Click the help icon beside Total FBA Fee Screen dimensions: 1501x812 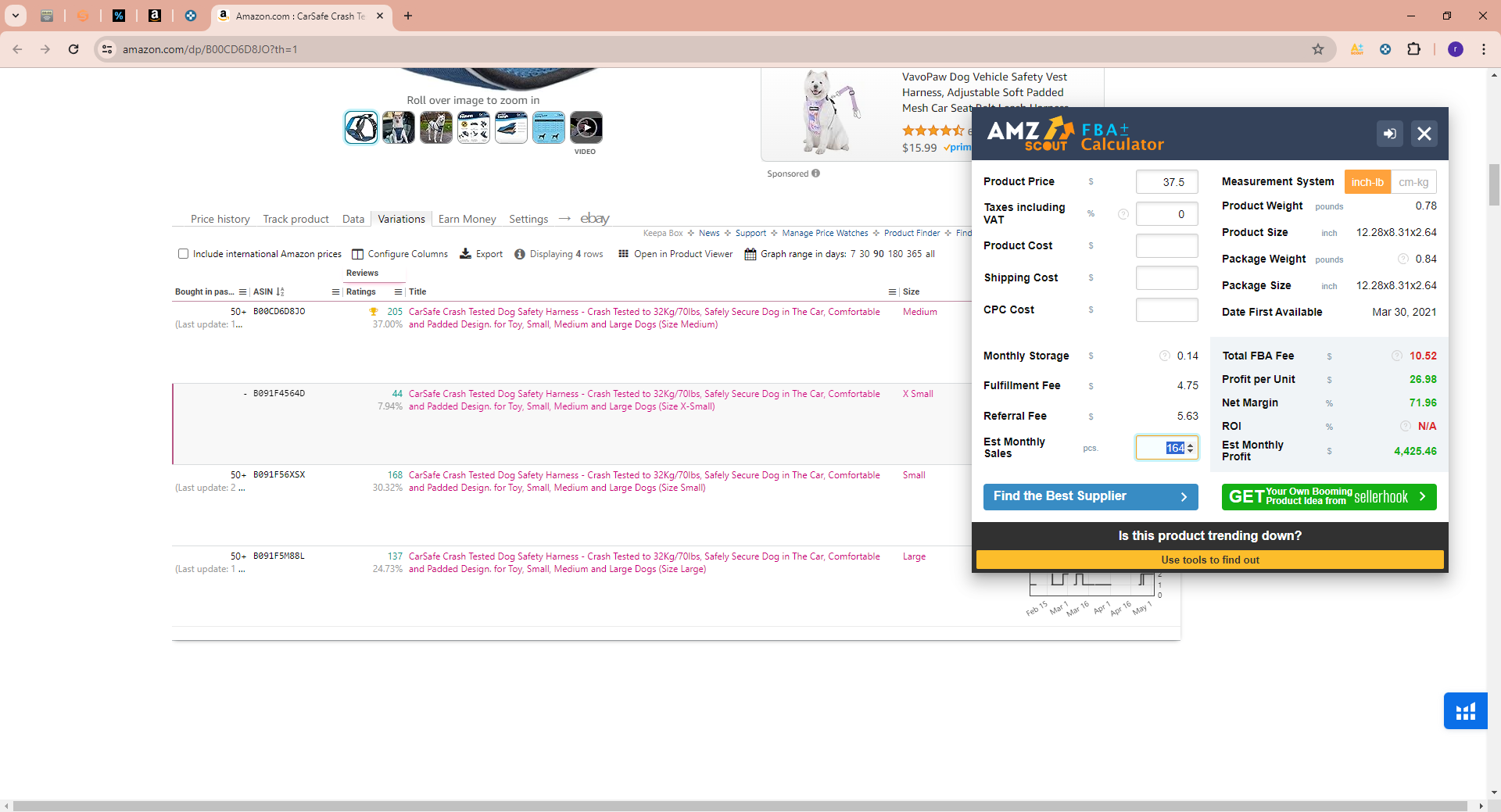[x=1397, y=356]
